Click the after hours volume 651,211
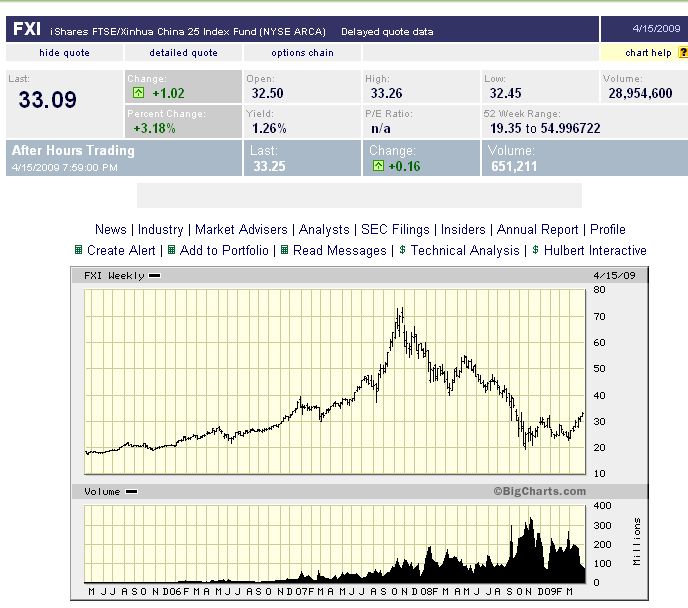 click(x=514, y=166)
